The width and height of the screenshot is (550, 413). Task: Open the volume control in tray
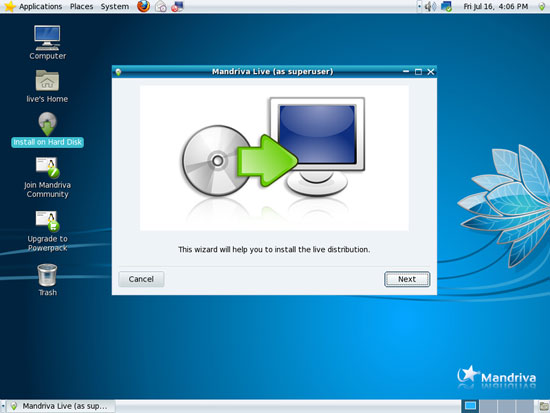[x=430, y=6]
